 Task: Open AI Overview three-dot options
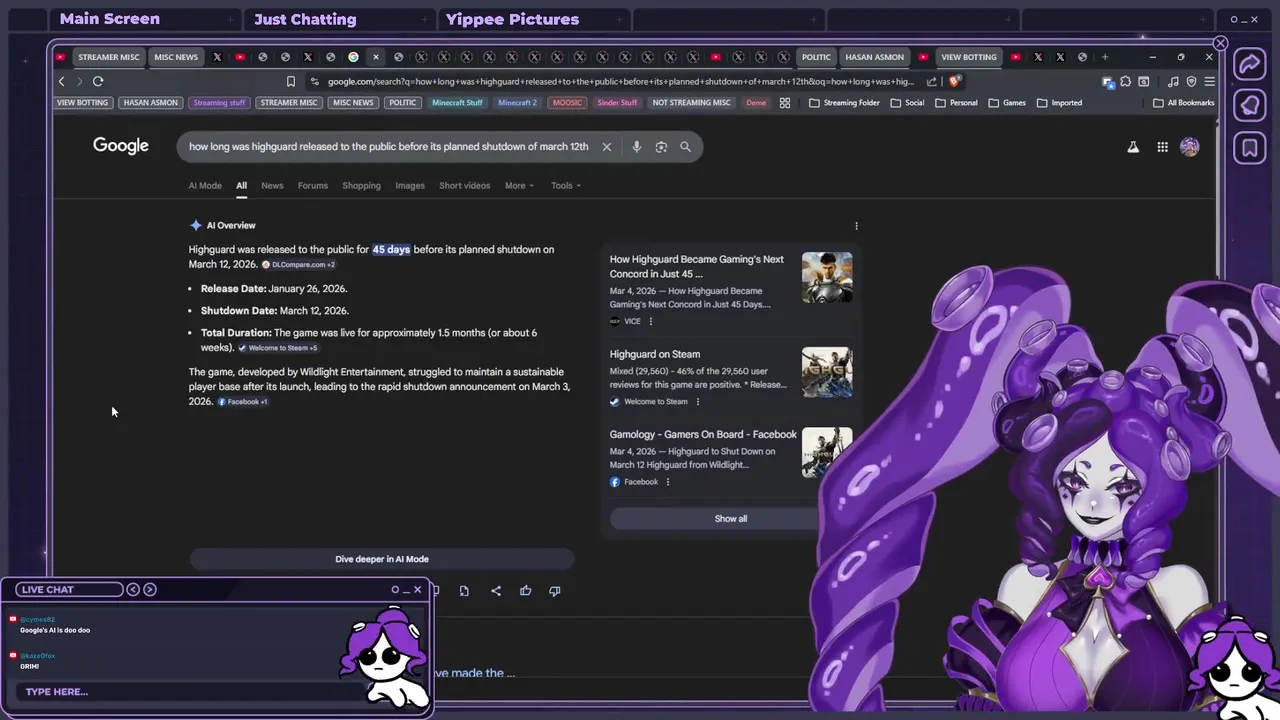856,226
